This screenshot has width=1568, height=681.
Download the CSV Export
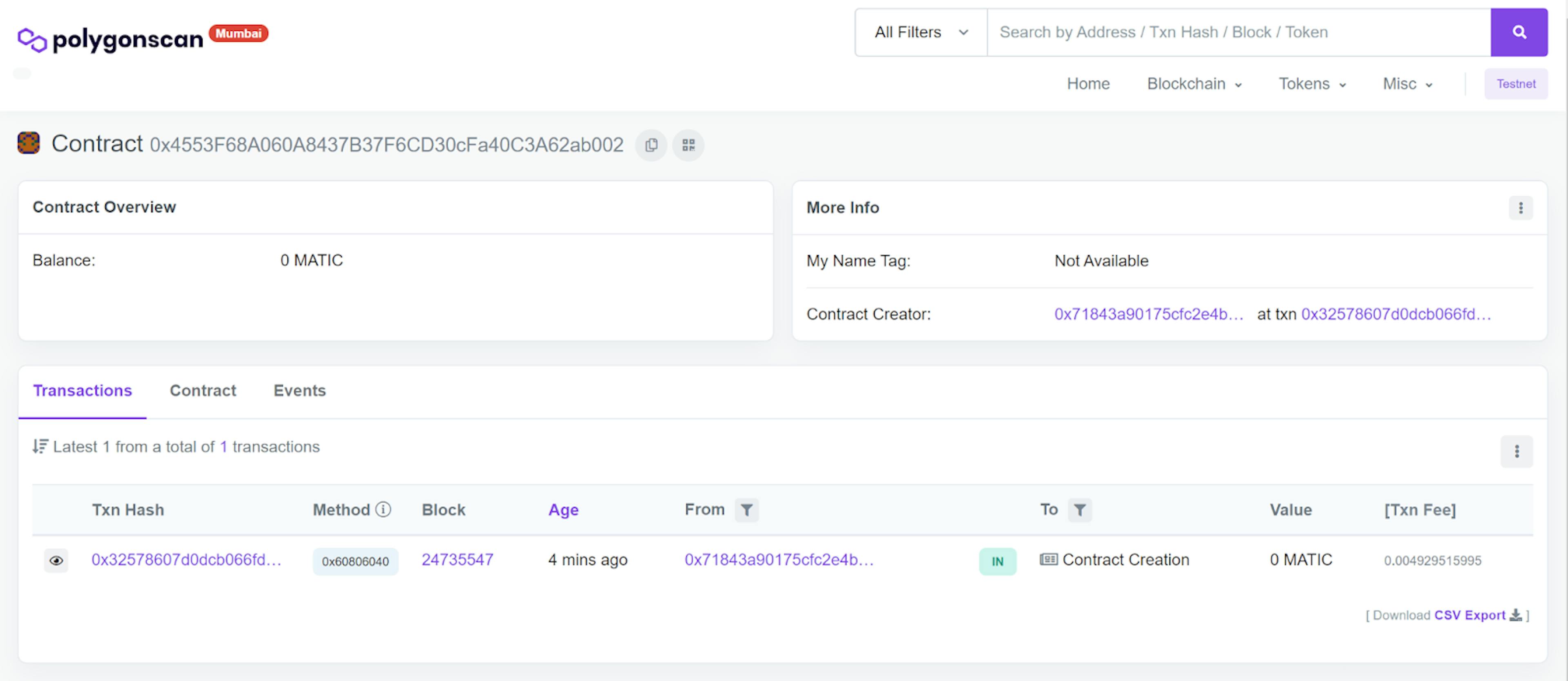(1470, 615)
